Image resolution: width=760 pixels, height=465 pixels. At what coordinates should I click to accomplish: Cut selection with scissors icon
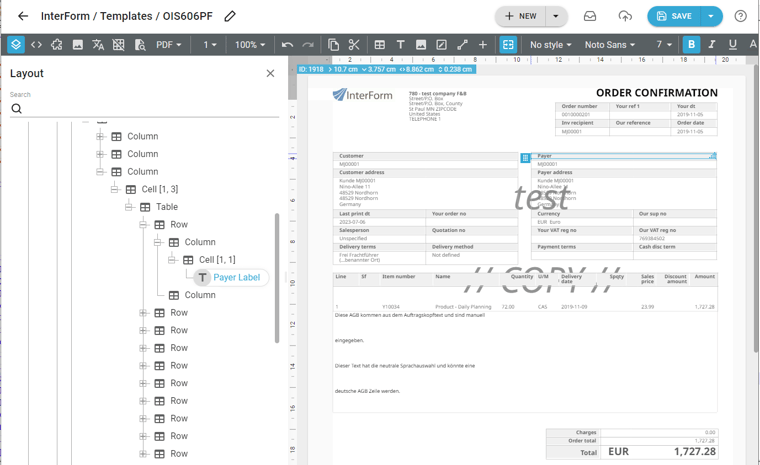[354, 45]
